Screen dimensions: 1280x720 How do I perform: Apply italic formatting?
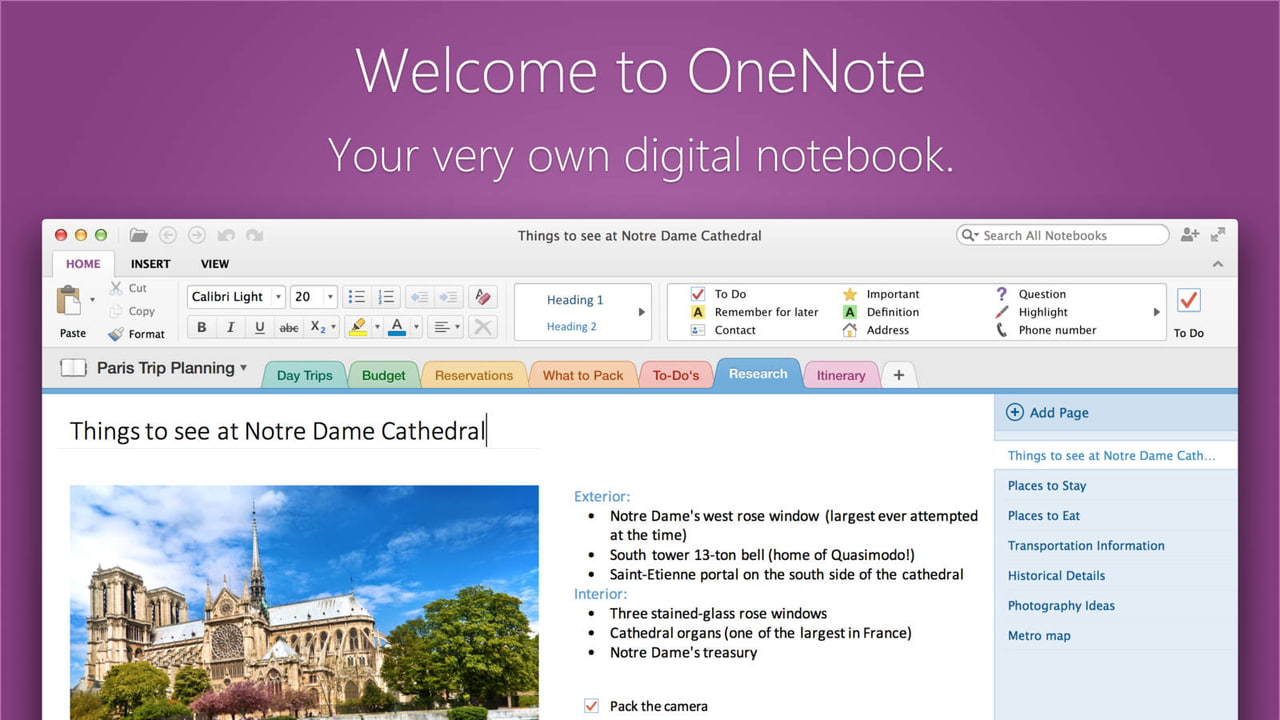(231, 327)
